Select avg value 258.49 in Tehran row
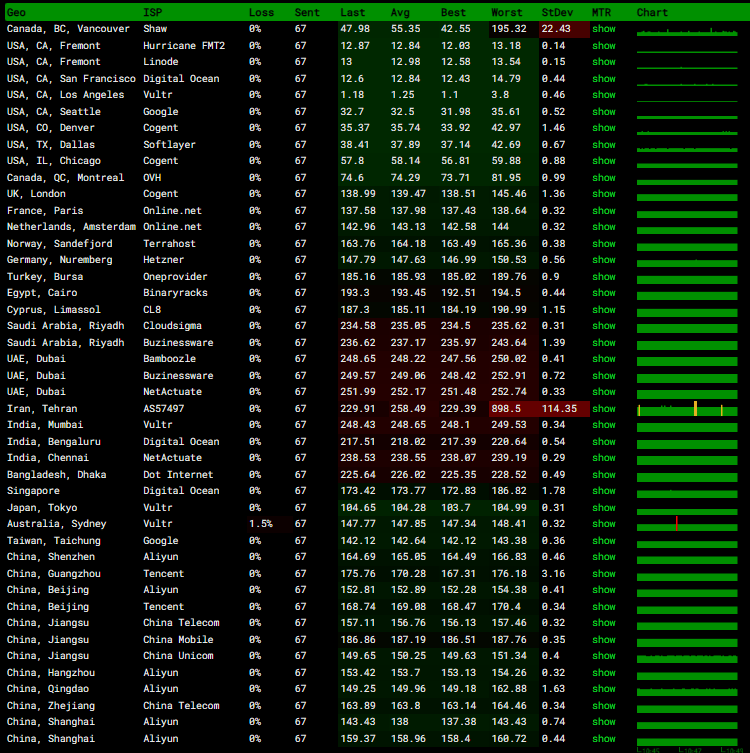This screenshot has width=750, height=753. click(x=408, y=409)
